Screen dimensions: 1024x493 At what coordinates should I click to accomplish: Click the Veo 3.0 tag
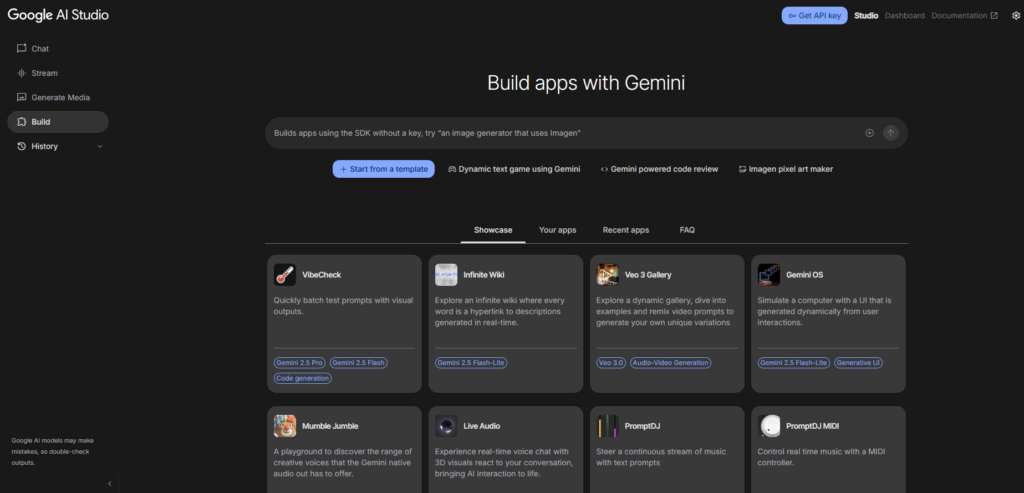point(611,363)
